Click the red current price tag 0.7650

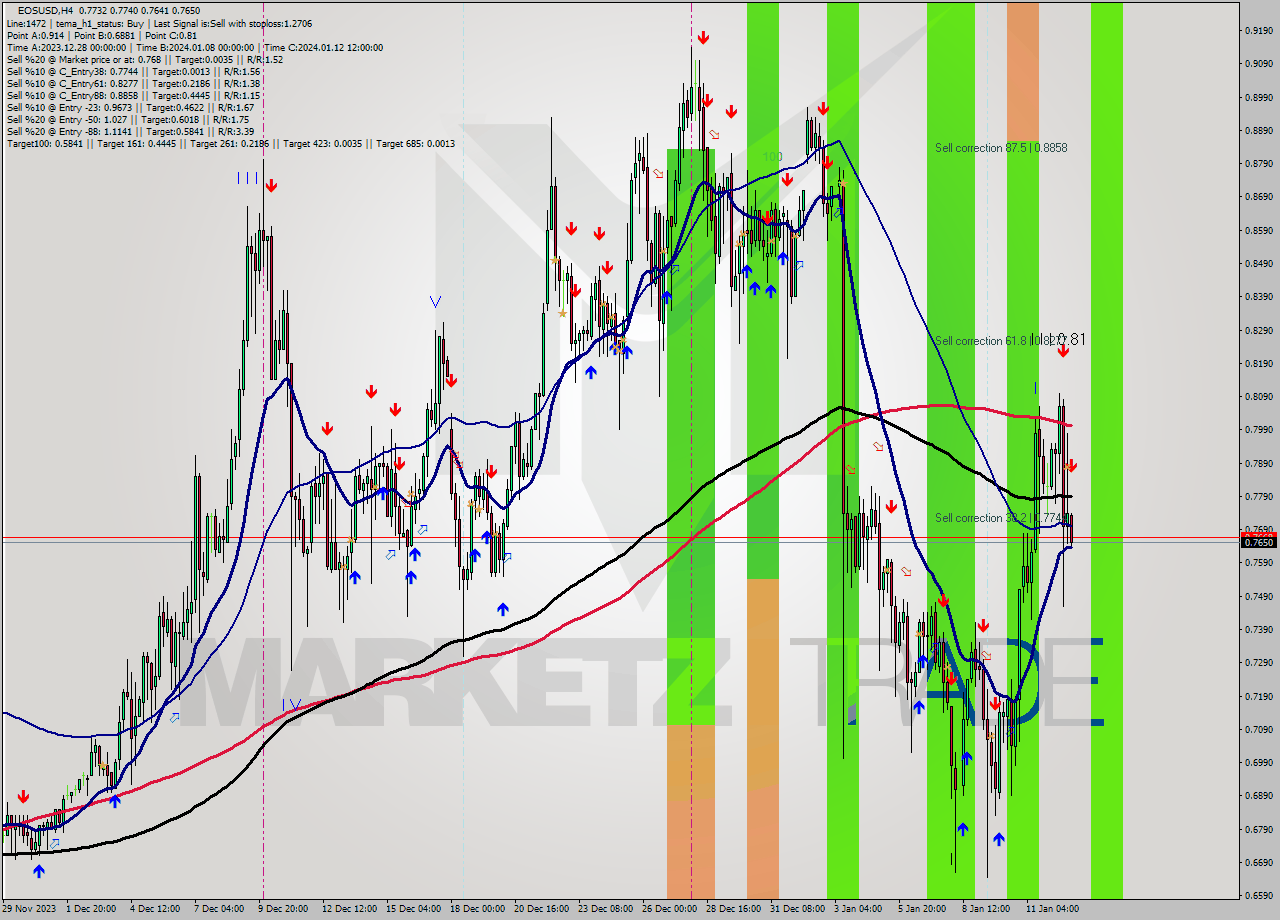(x=1259, y=542)
